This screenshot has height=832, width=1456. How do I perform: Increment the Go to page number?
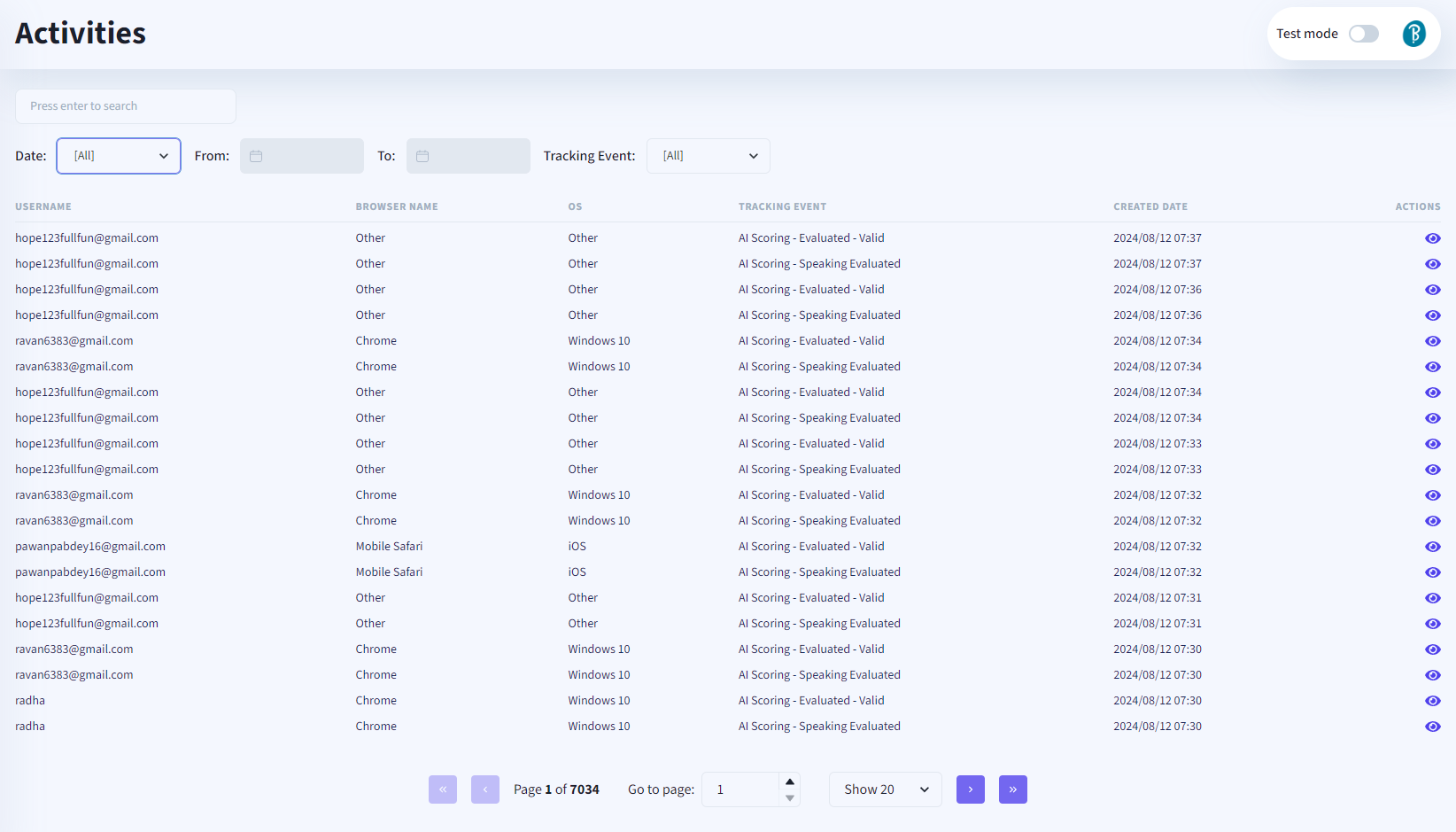789,781
